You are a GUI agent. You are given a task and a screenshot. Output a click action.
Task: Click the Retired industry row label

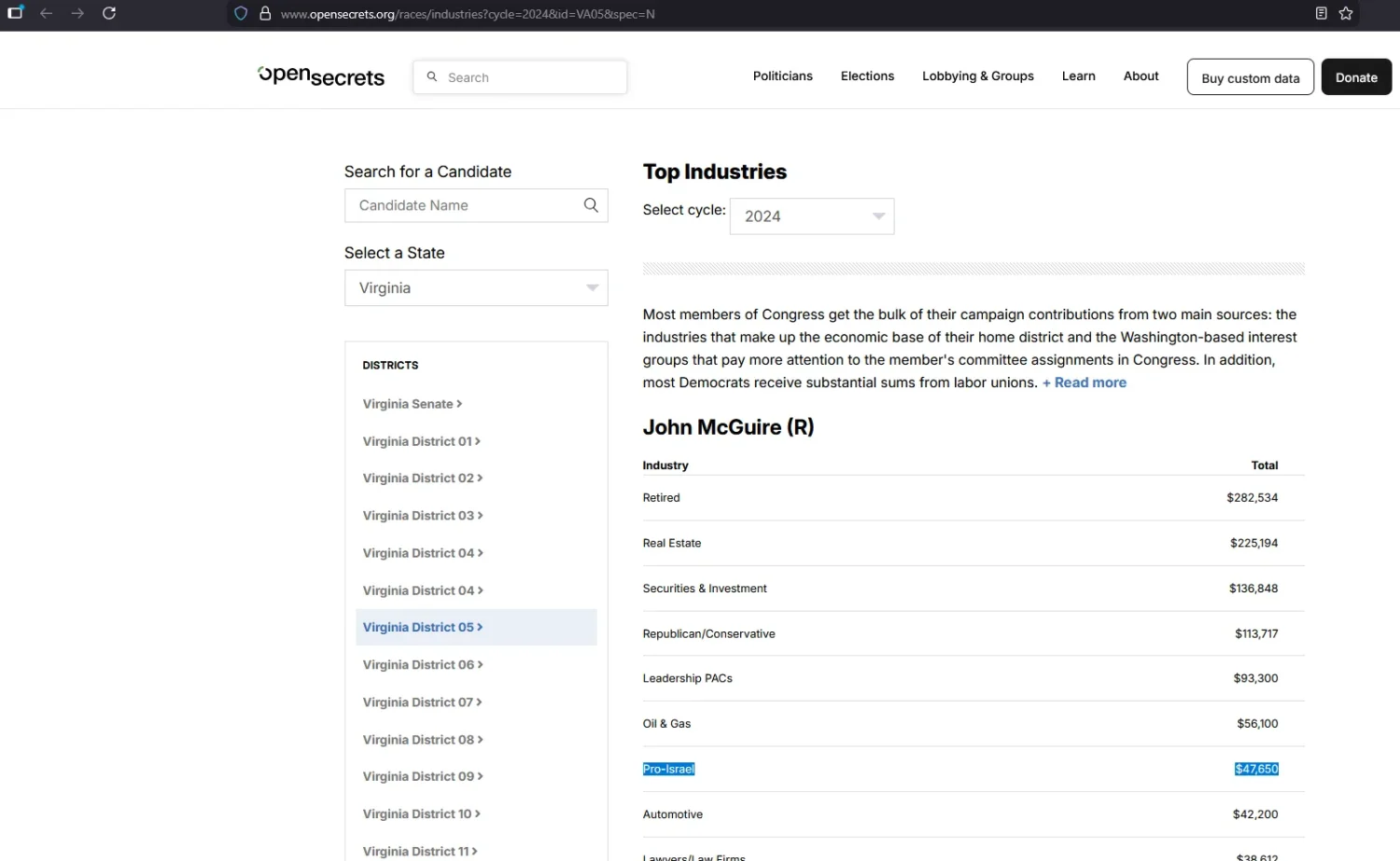pos(662,498)
